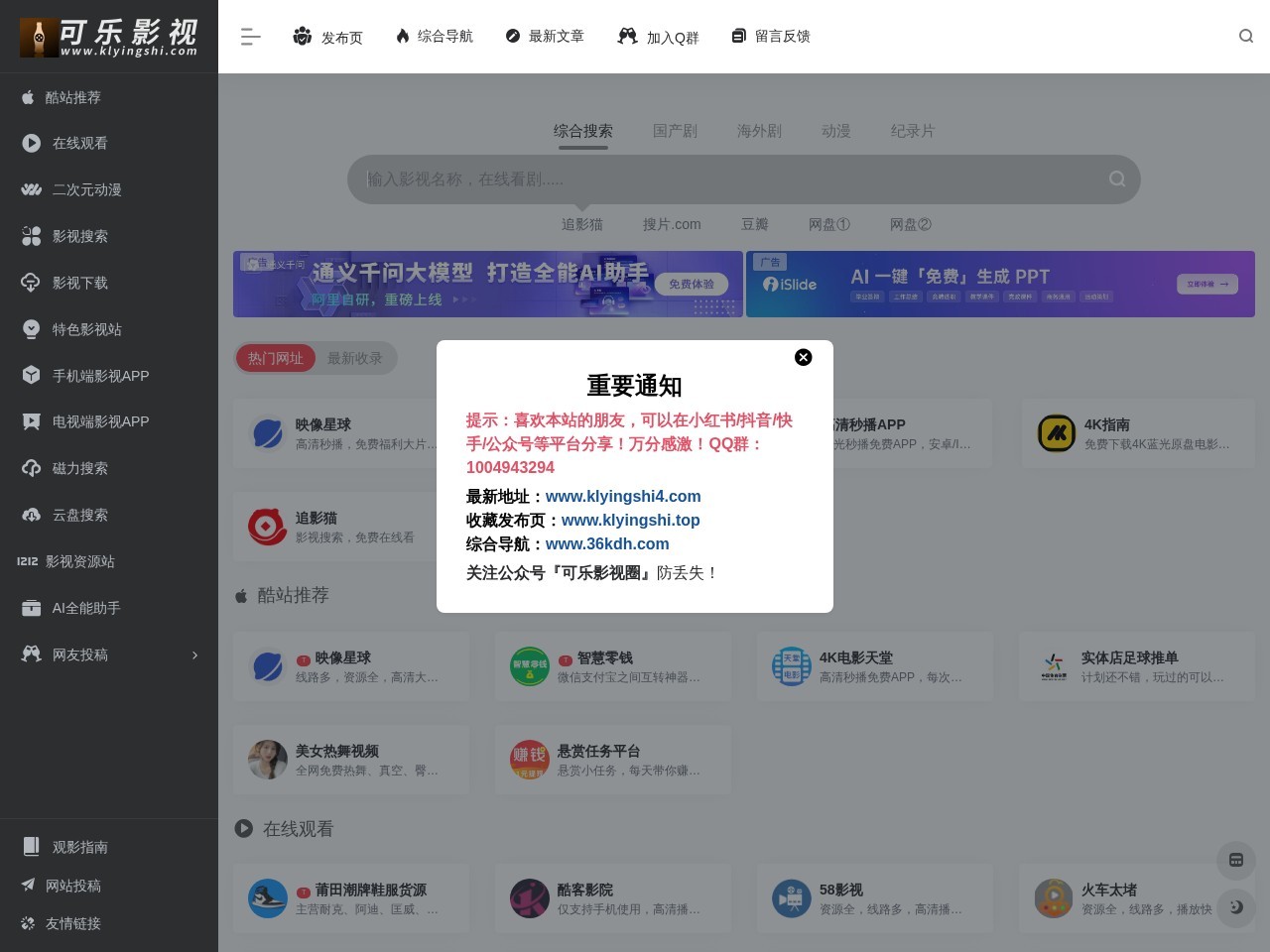The width and height of the screenshot is (1270, 952).
Task: Open the search icon in top right corner
Action: pos(1246,37)
